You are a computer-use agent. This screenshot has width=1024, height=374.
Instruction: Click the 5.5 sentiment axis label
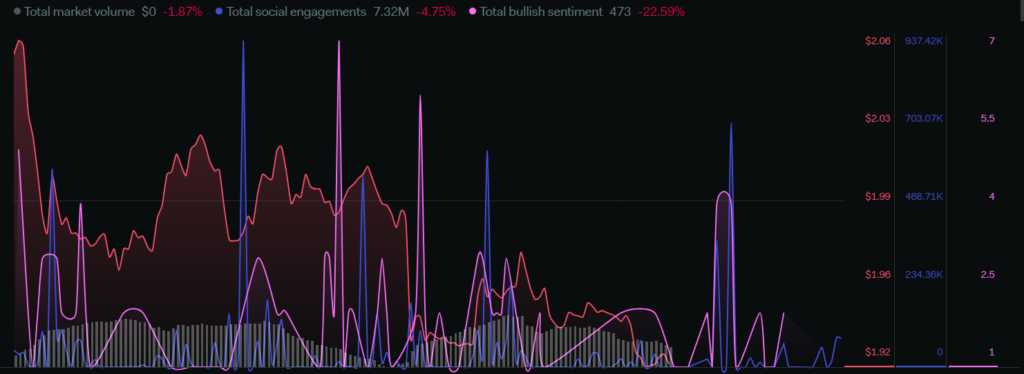987,118
